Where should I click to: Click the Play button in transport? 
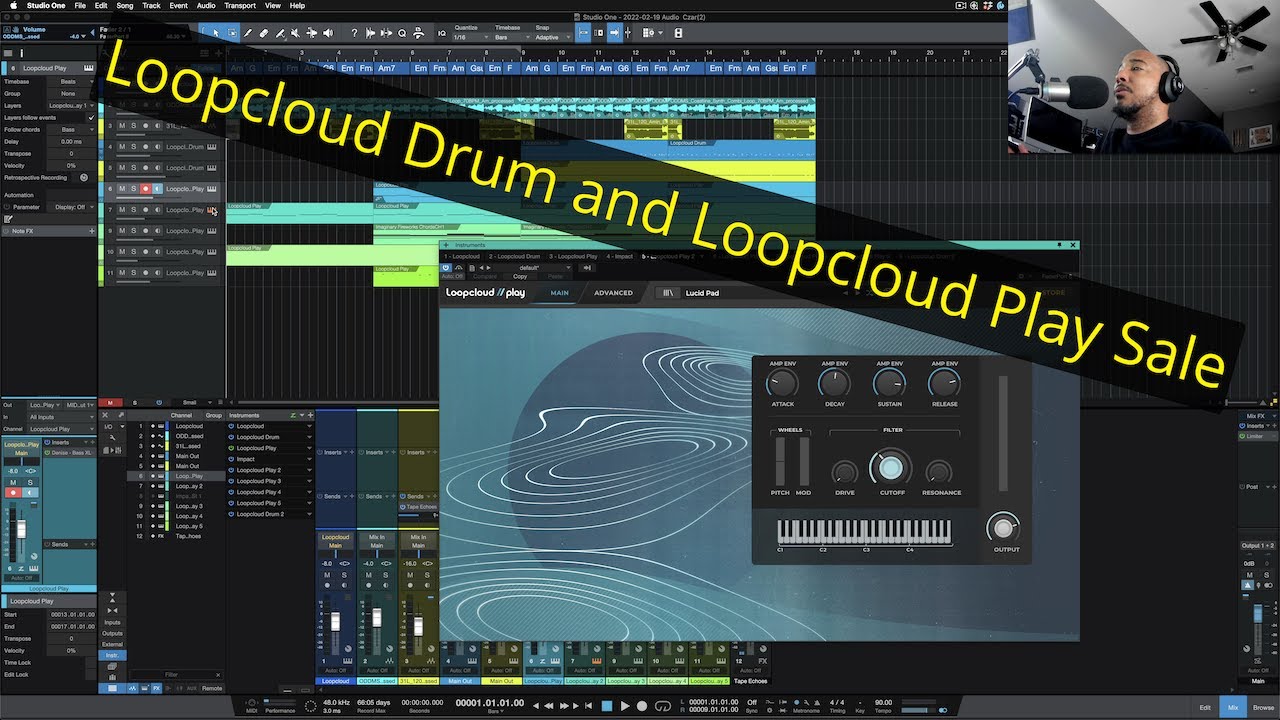pos(625,706)
